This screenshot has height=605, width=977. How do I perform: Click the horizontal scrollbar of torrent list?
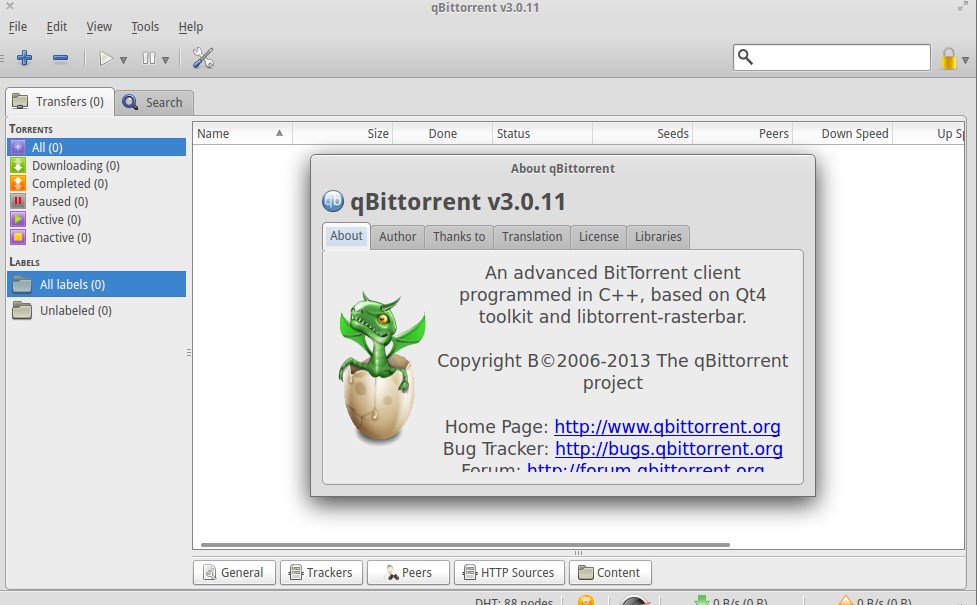(465, 545)
